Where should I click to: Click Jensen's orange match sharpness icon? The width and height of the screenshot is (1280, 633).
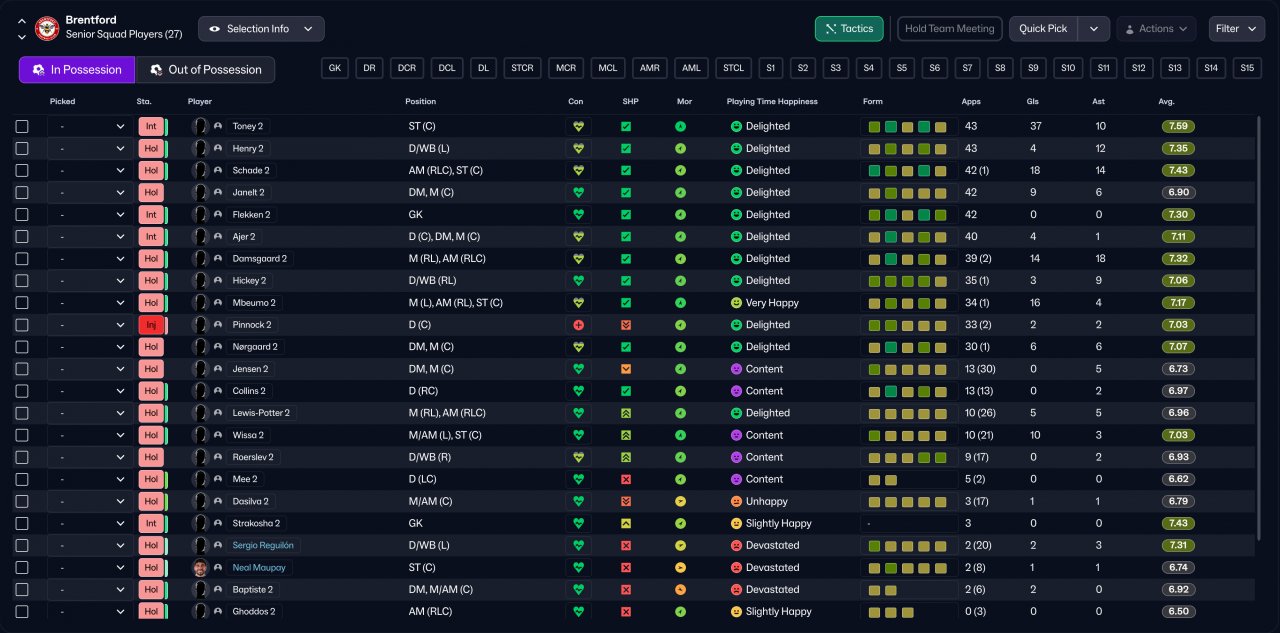626,369
